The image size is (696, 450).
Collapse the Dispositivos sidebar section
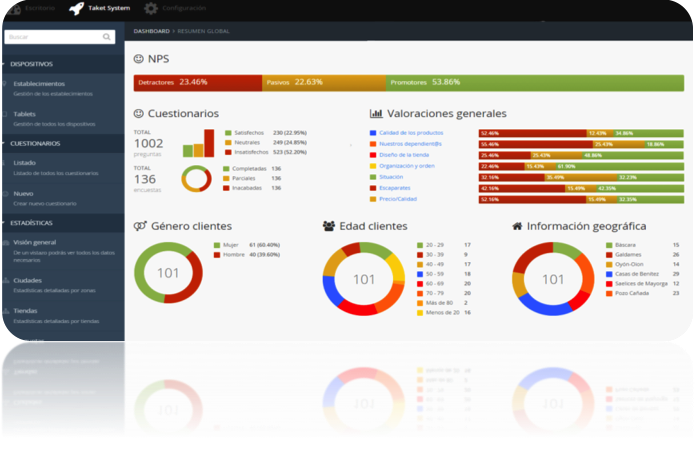coord(5,63)
